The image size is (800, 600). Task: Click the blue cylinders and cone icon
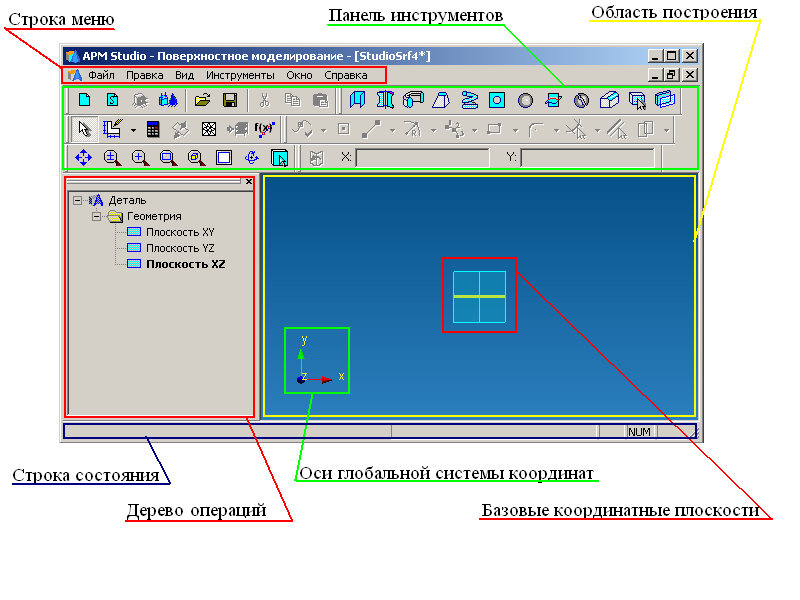click(x=168, y=100)
